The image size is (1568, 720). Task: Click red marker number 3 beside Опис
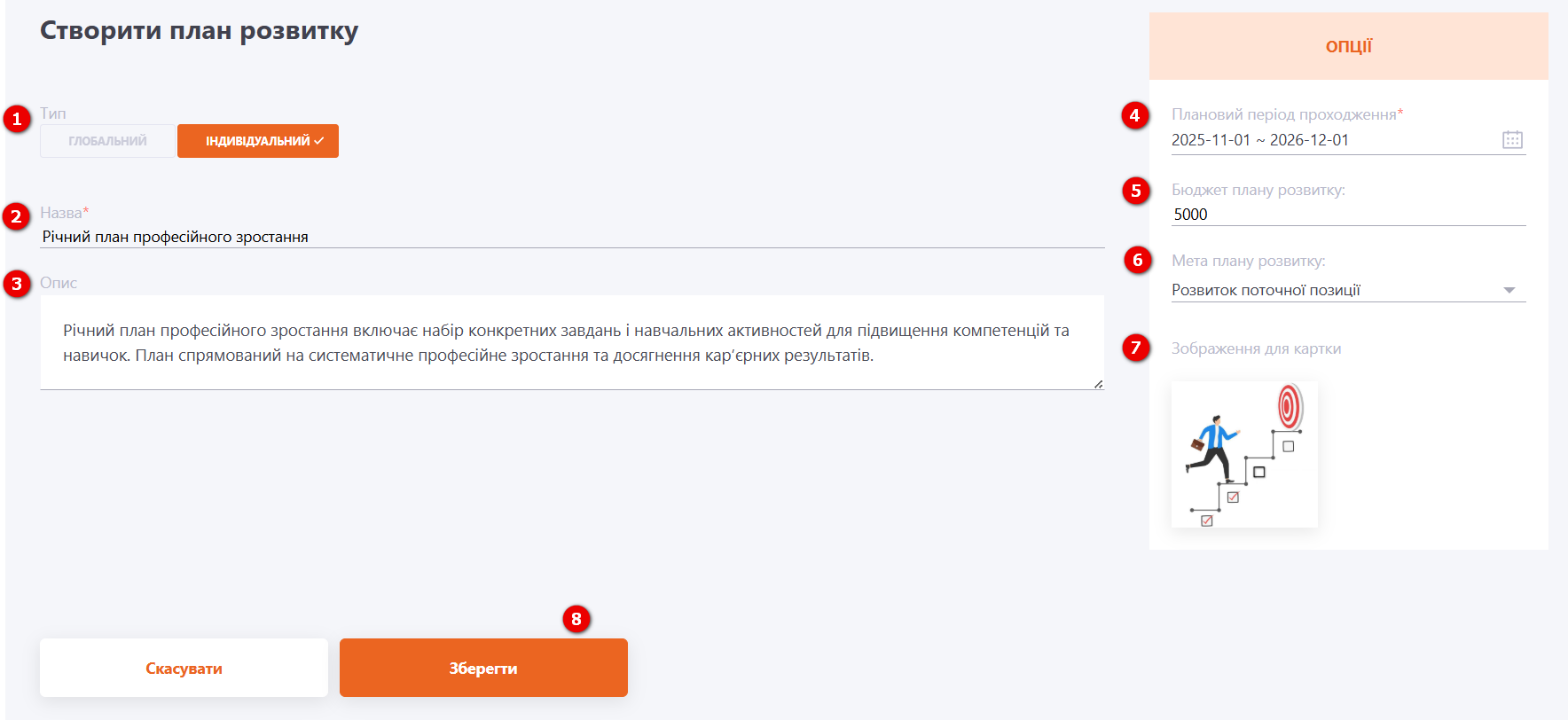[17, 284]
